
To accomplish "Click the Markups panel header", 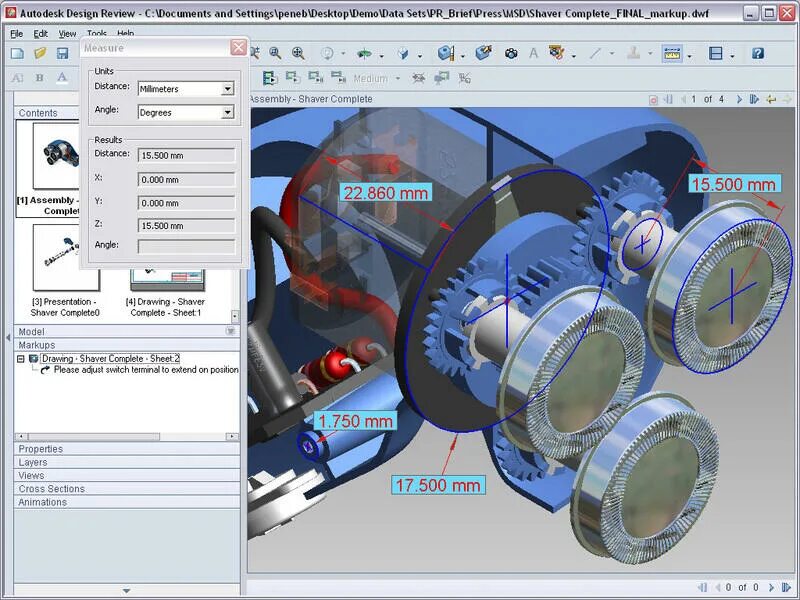I will tap(127, 345).
